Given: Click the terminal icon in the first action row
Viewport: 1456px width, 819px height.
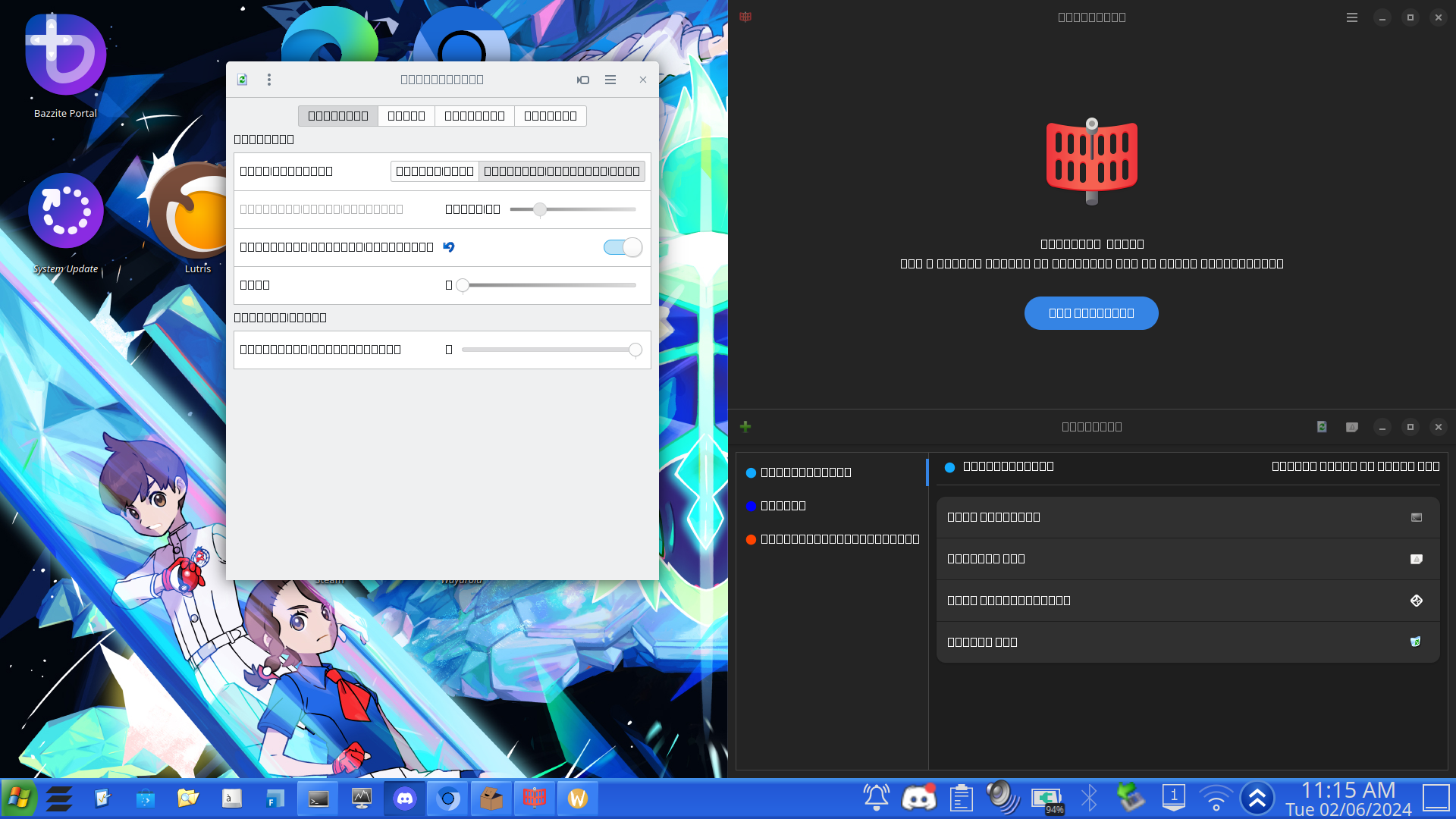Looking at the screenshot, I should point(1416,517).
